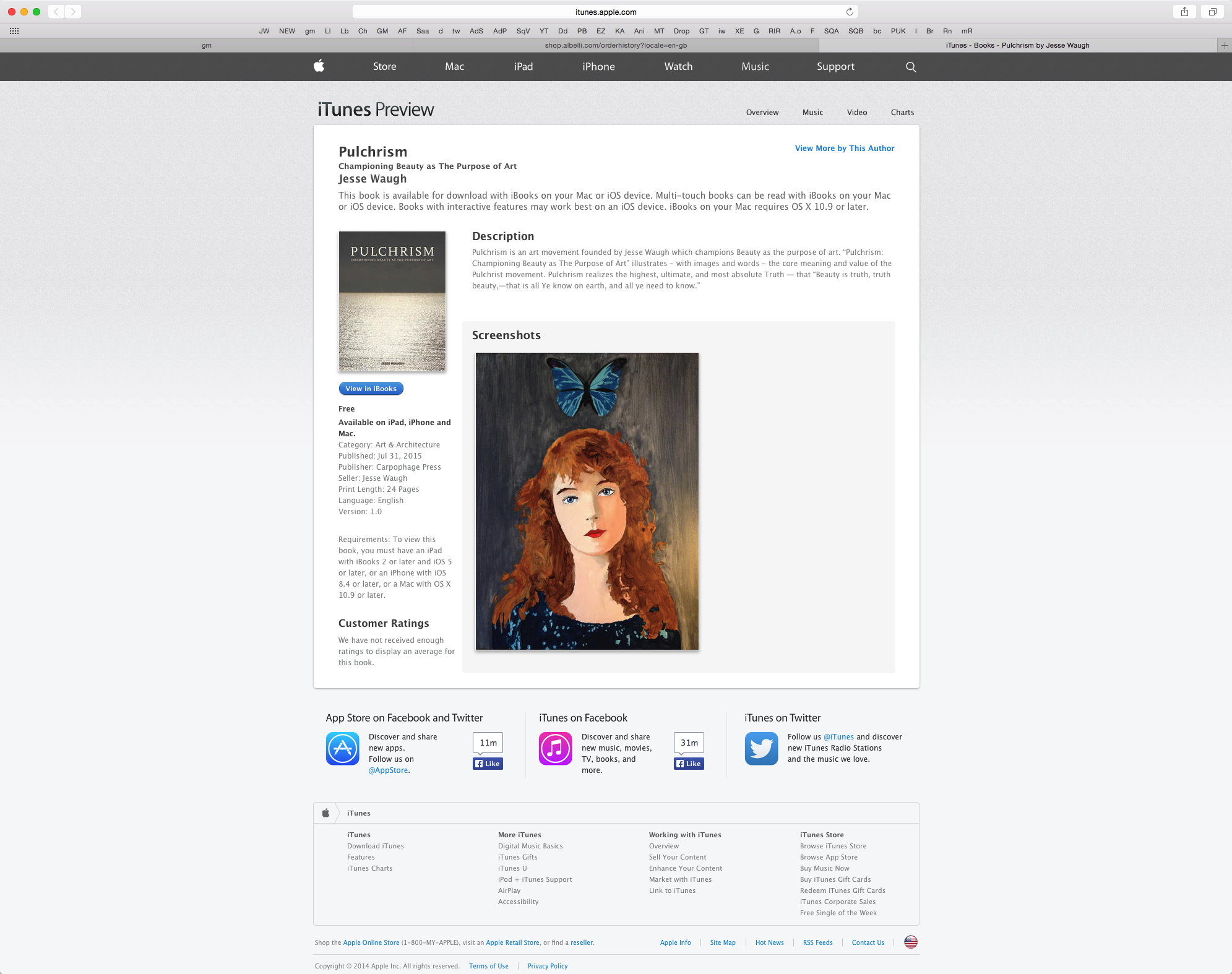Open the Hot News footer link

click(x=769, y=943)
